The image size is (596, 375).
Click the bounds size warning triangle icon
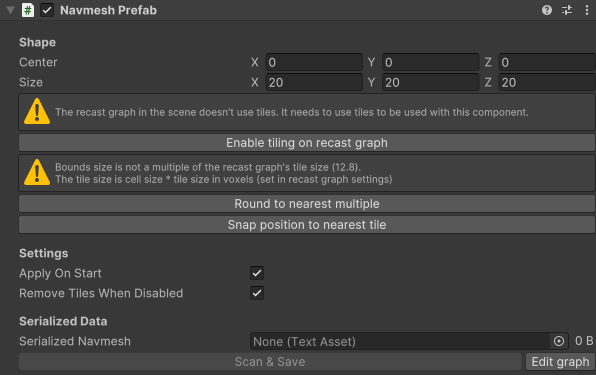[x=37, y=172]
